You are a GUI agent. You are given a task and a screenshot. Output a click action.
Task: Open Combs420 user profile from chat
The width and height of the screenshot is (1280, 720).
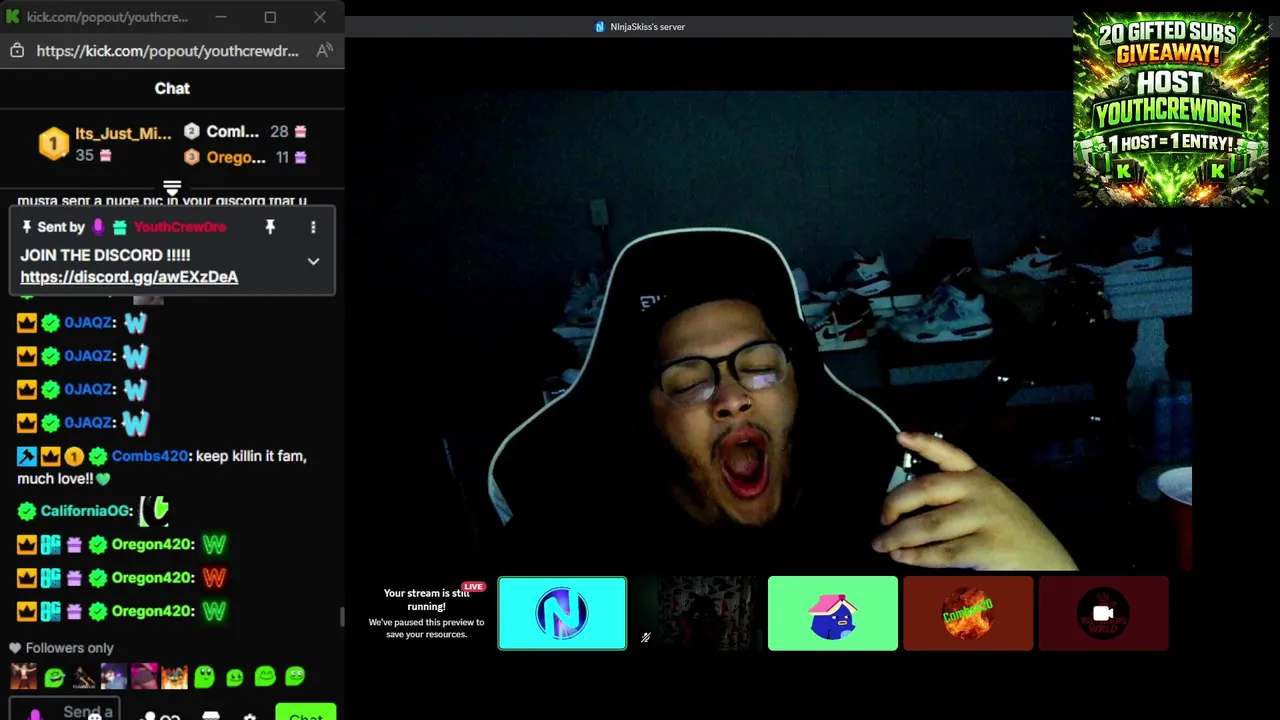150,456
